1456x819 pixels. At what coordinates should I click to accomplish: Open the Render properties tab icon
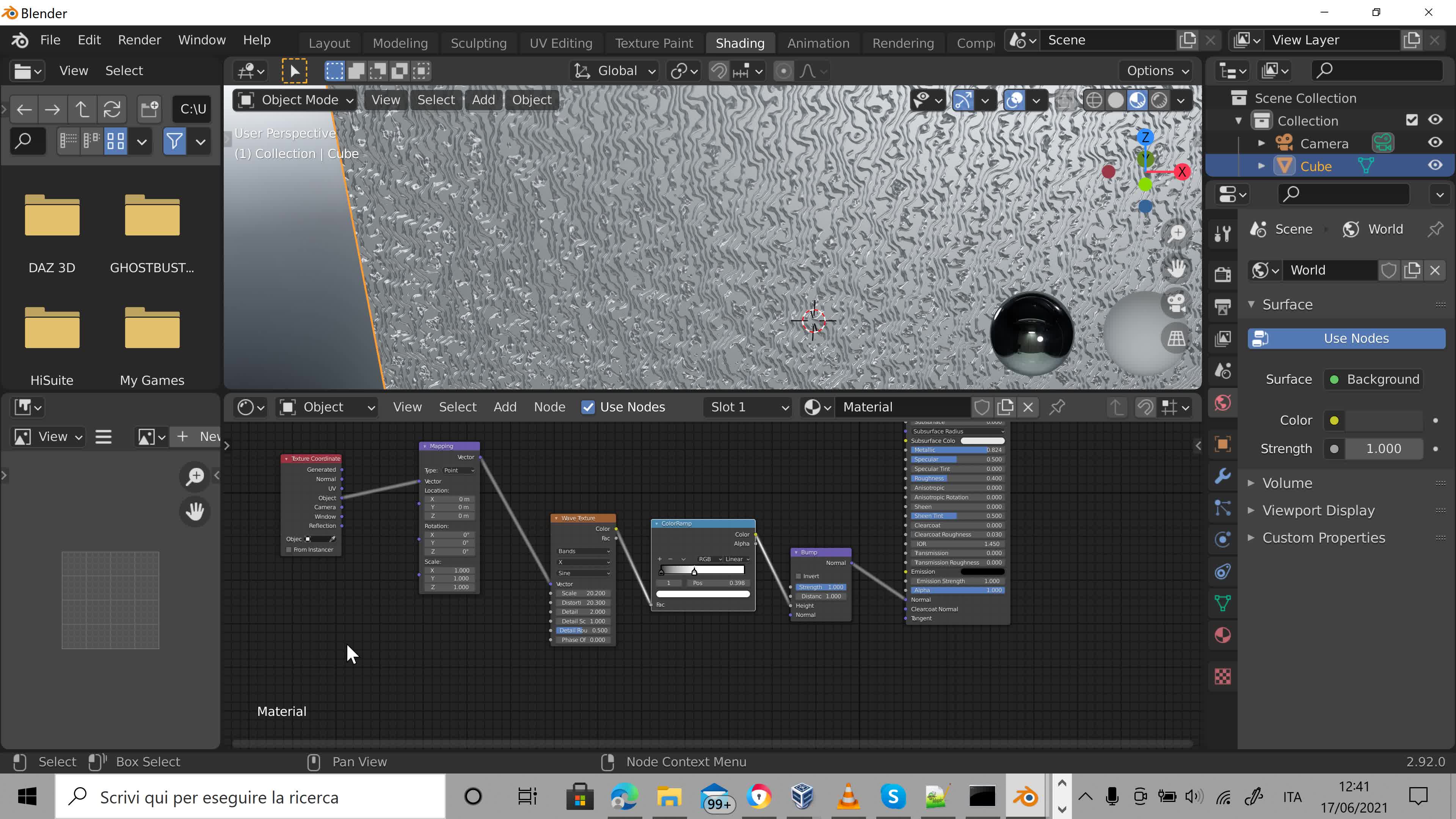click(x=1222, y=274)
